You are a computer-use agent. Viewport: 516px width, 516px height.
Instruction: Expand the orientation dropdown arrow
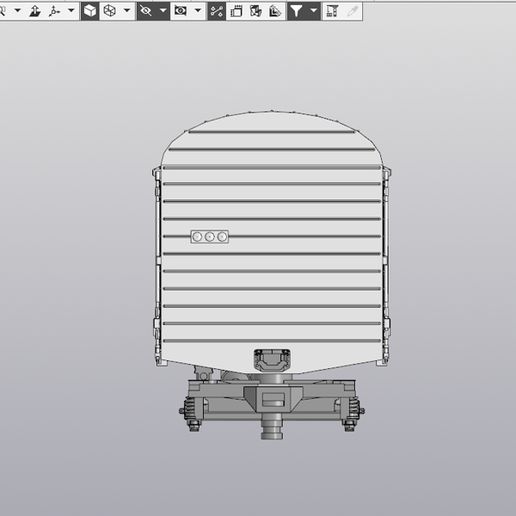tap(71, 11)
